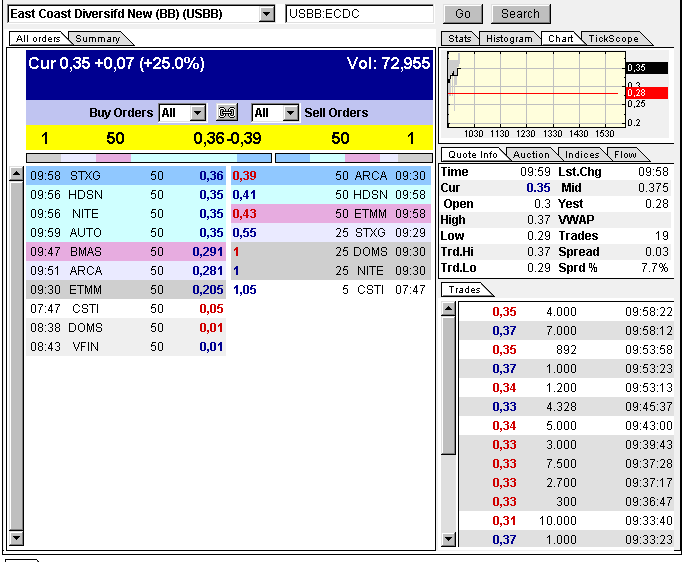View the Flow tab
The height and width of the screenshot is (562, 688).
pyautogui.click(x=625, y=155)
